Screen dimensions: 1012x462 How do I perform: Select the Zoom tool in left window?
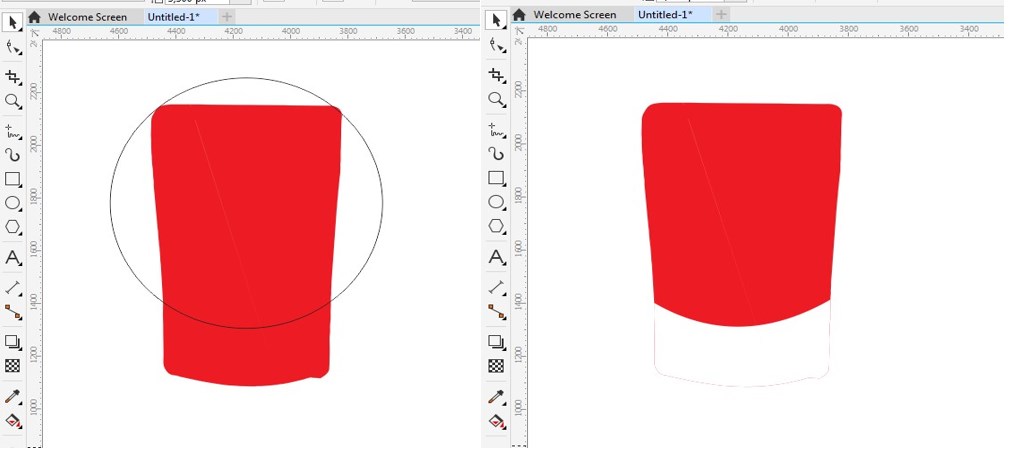pyautogui.click(x=12, y=101)
